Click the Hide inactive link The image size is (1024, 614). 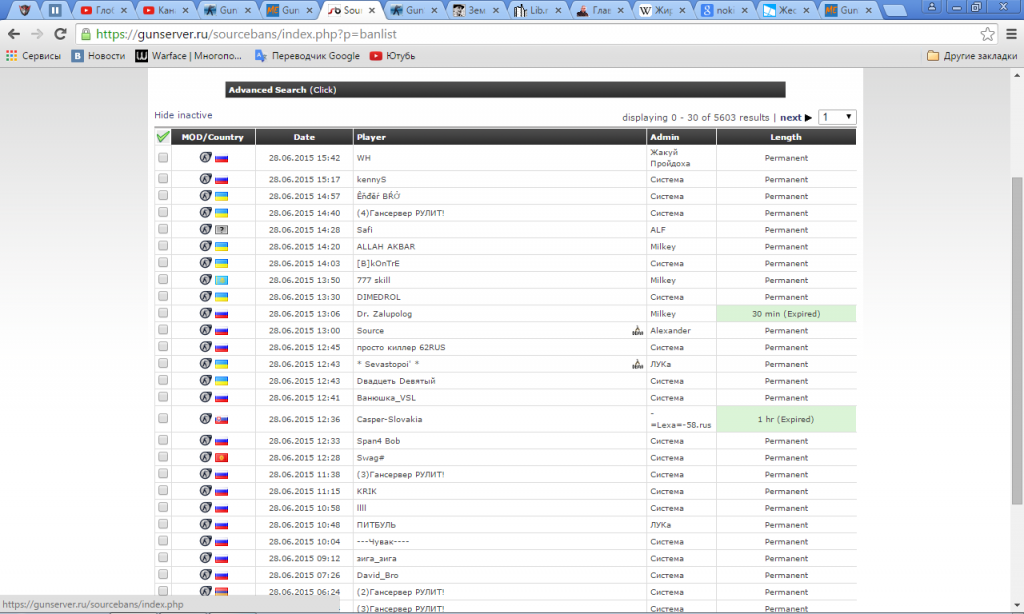(183, 116)
